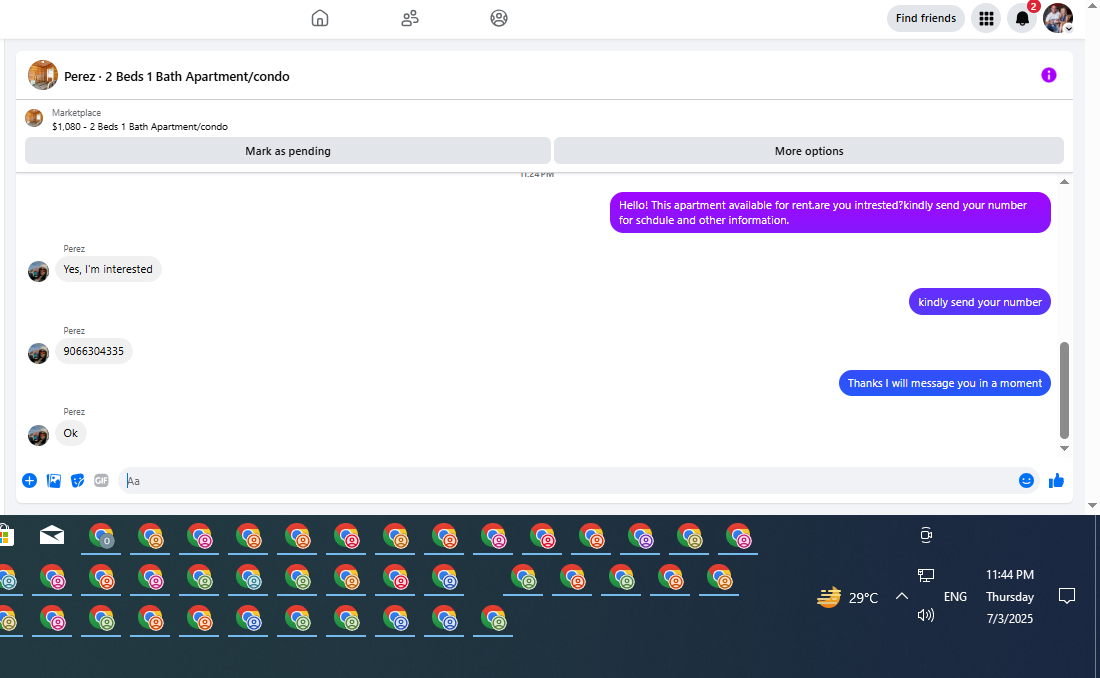The image size is (1100, 678).
Task: Choose a sticker with the sticker icon
Action: point(77,481)
